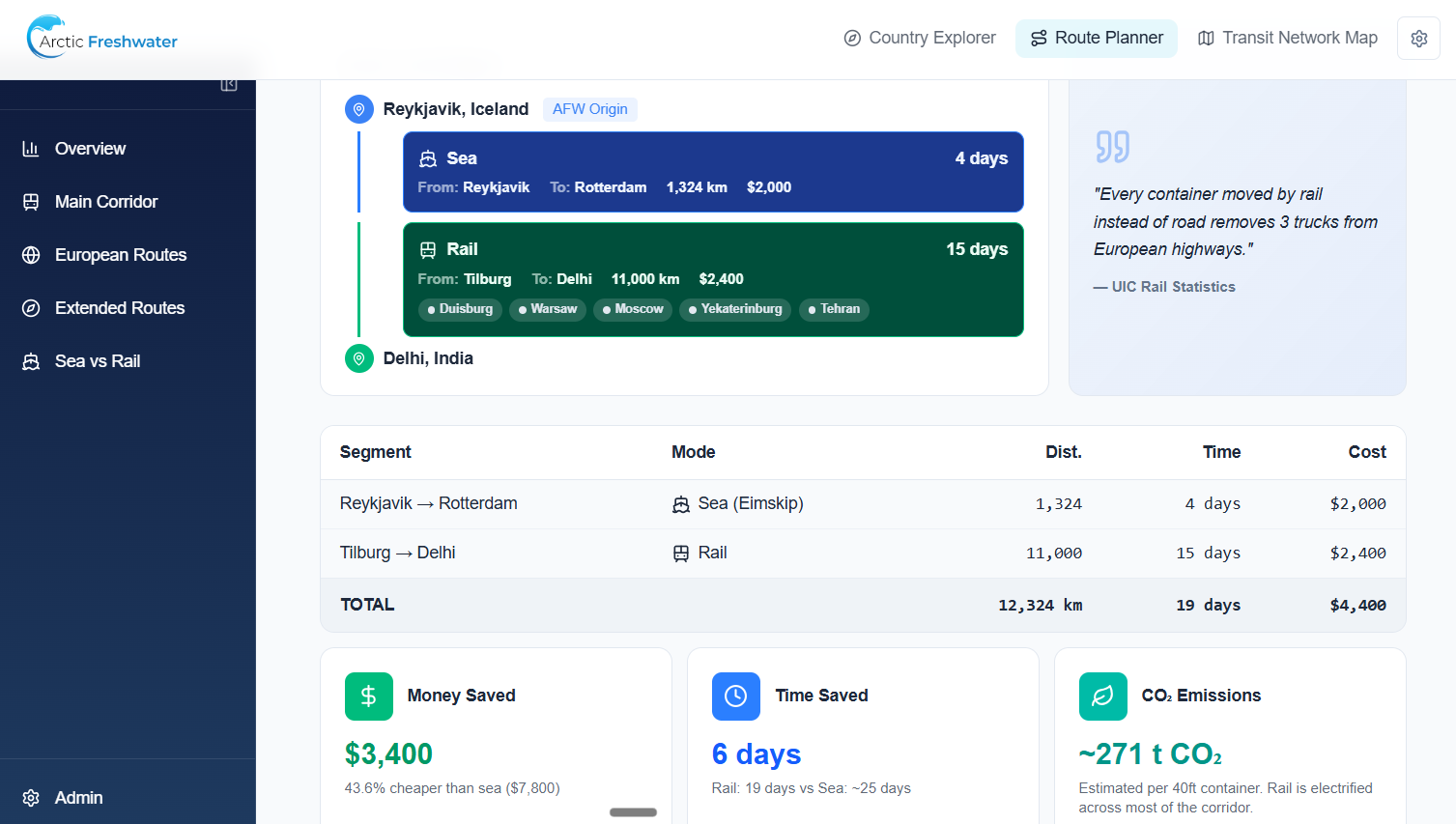Image resolution: width=1456 pixels, height=824 pixels.
Task: Open the Country Explorer tab
Action: tap(920, 39)
